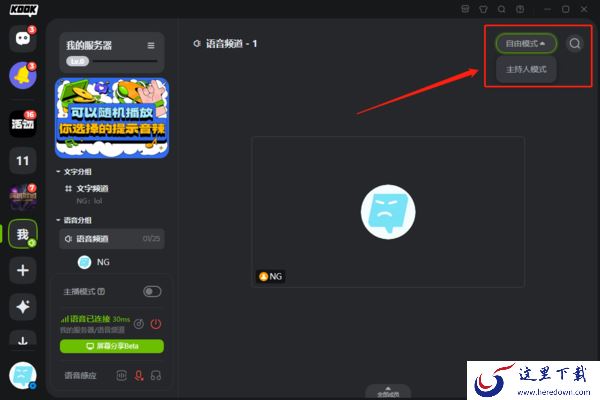Open the 我的服务器 hamburger menu
Image resolution: width=600 pixels, height=400 pixels.
click(151, 46)
